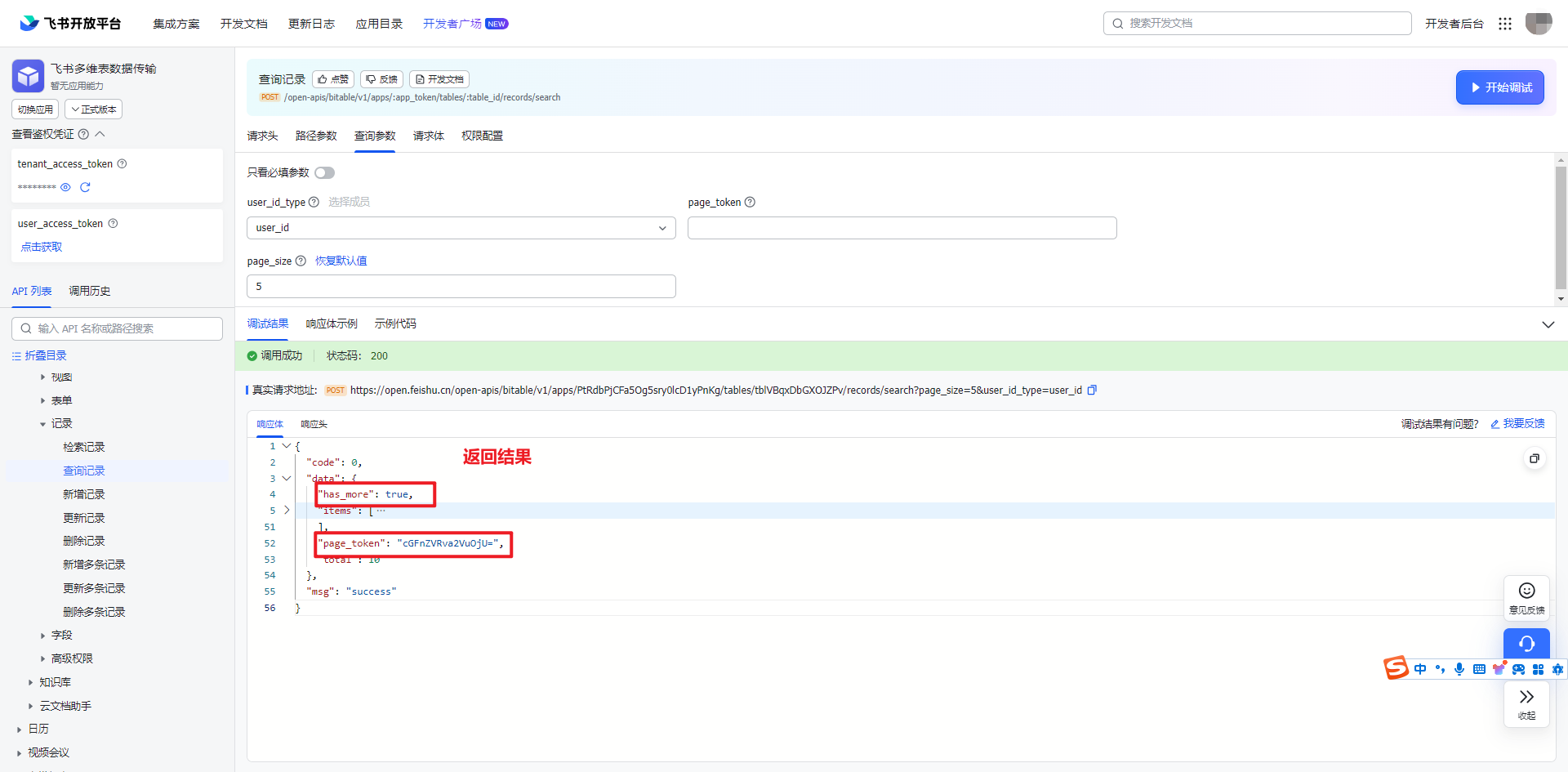This screenshot has width=1568, height=772.
Task: Open Sogou soft keyboard
Action: click(1479, 669)
